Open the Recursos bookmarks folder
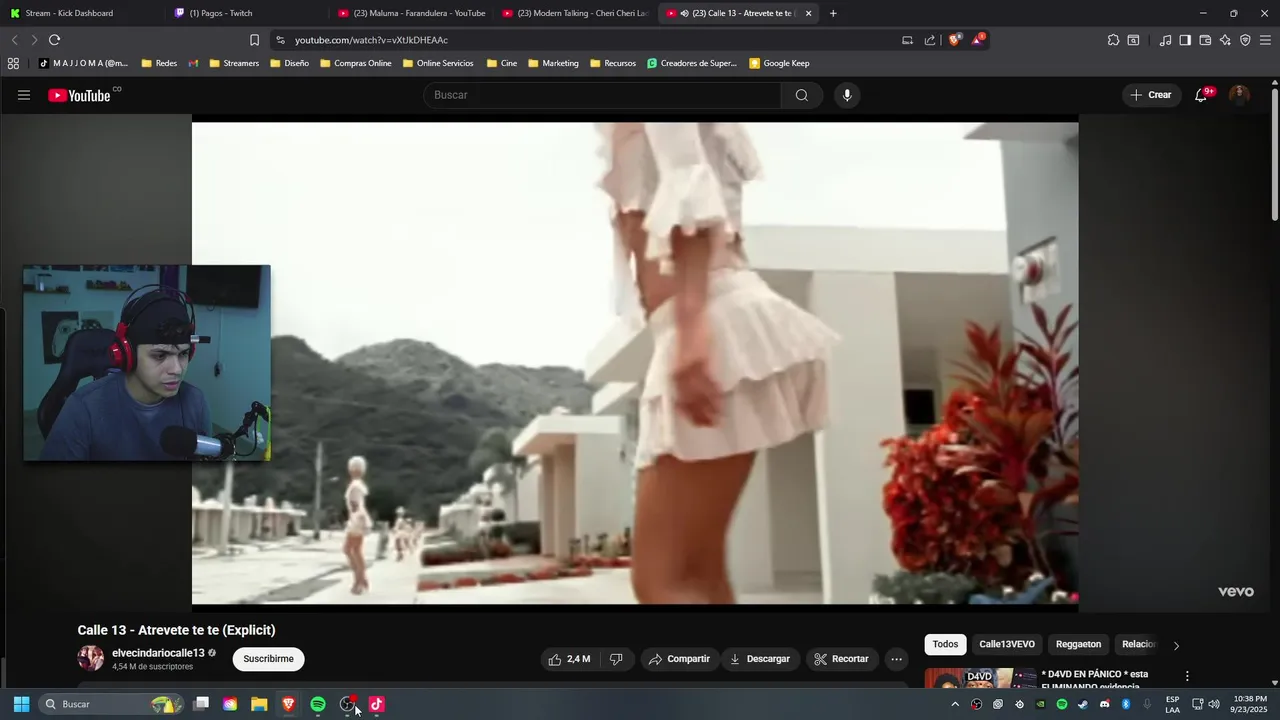1280x720 pixels. 613,63
